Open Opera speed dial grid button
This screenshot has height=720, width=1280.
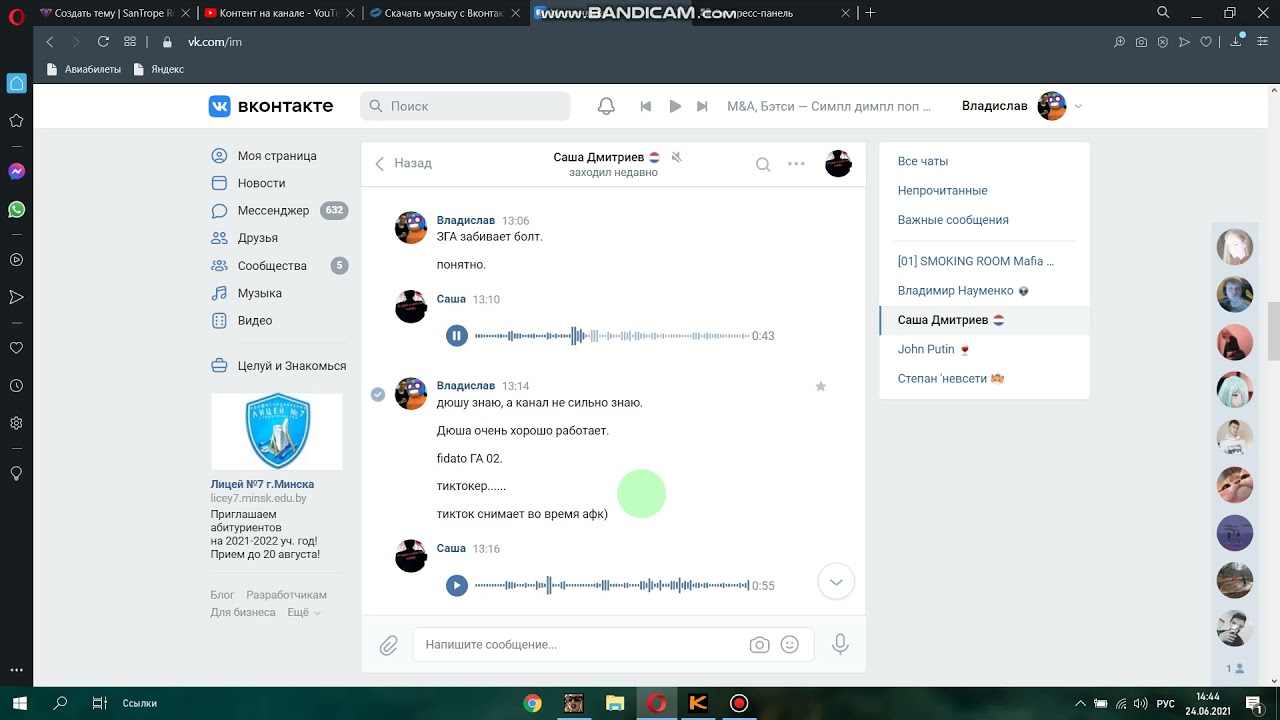click(x=130, y=42)
